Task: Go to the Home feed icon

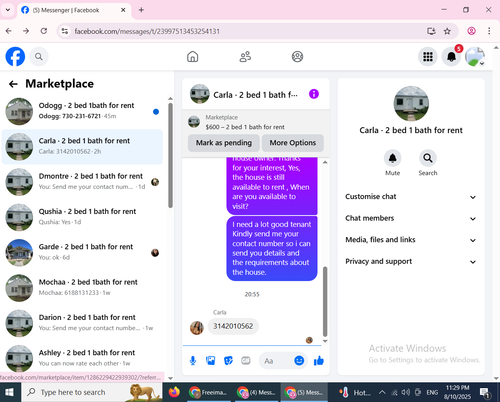Action: 192,57
